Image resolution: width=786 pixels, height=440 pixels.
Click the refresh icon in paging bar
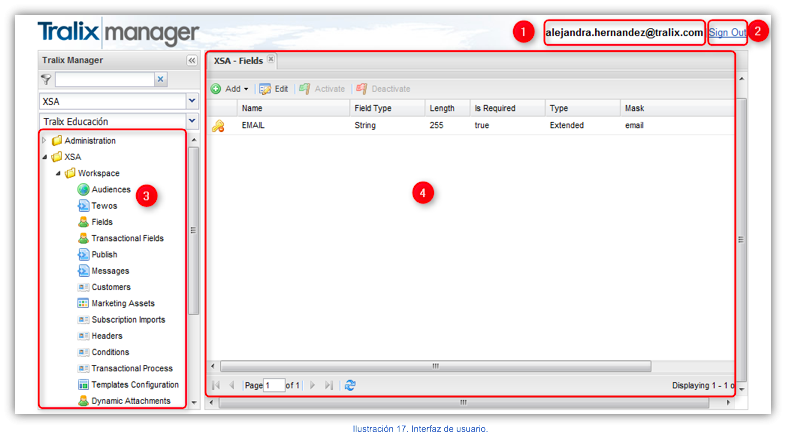(x=350, y=385)
